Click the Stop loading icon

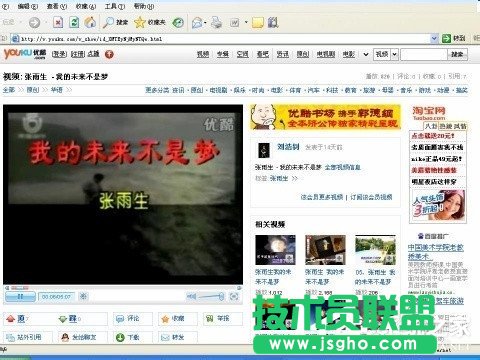(58, 23)
